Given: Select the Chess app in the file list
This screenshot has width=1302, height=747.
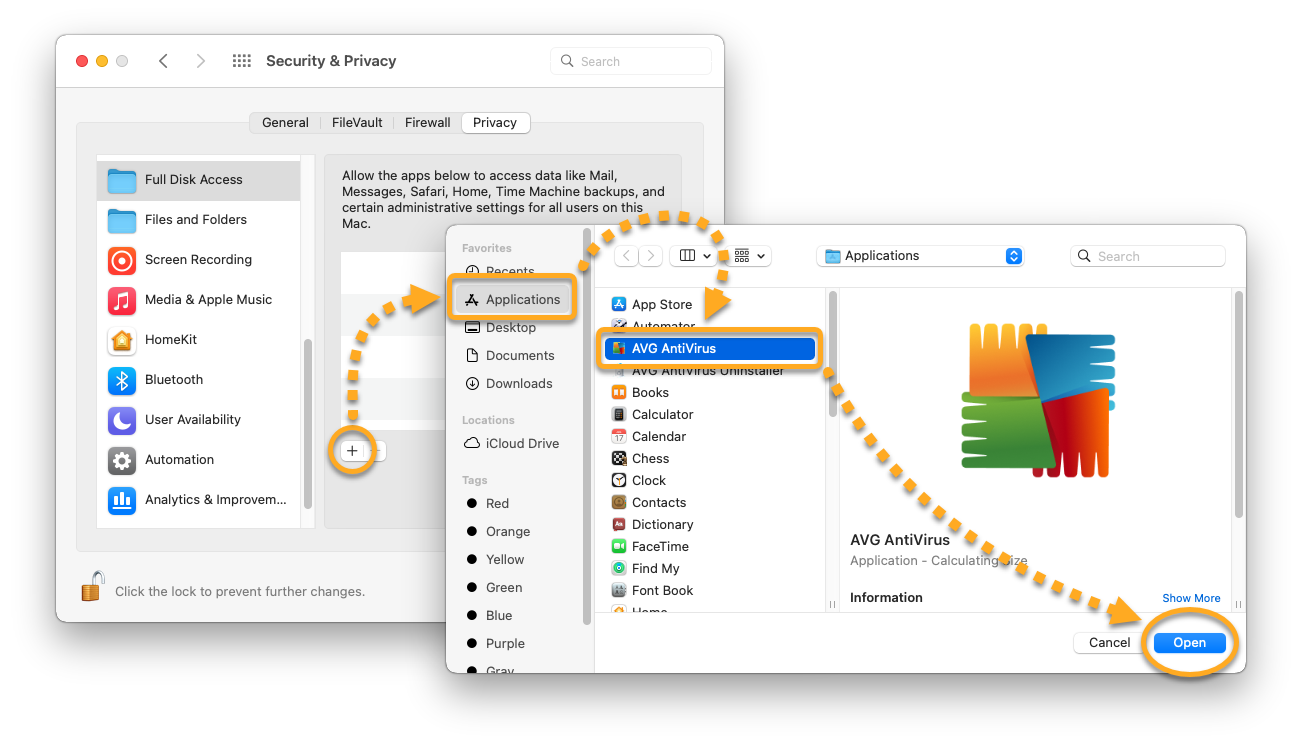Looking at the screenshot, I should tap(650, 459).
